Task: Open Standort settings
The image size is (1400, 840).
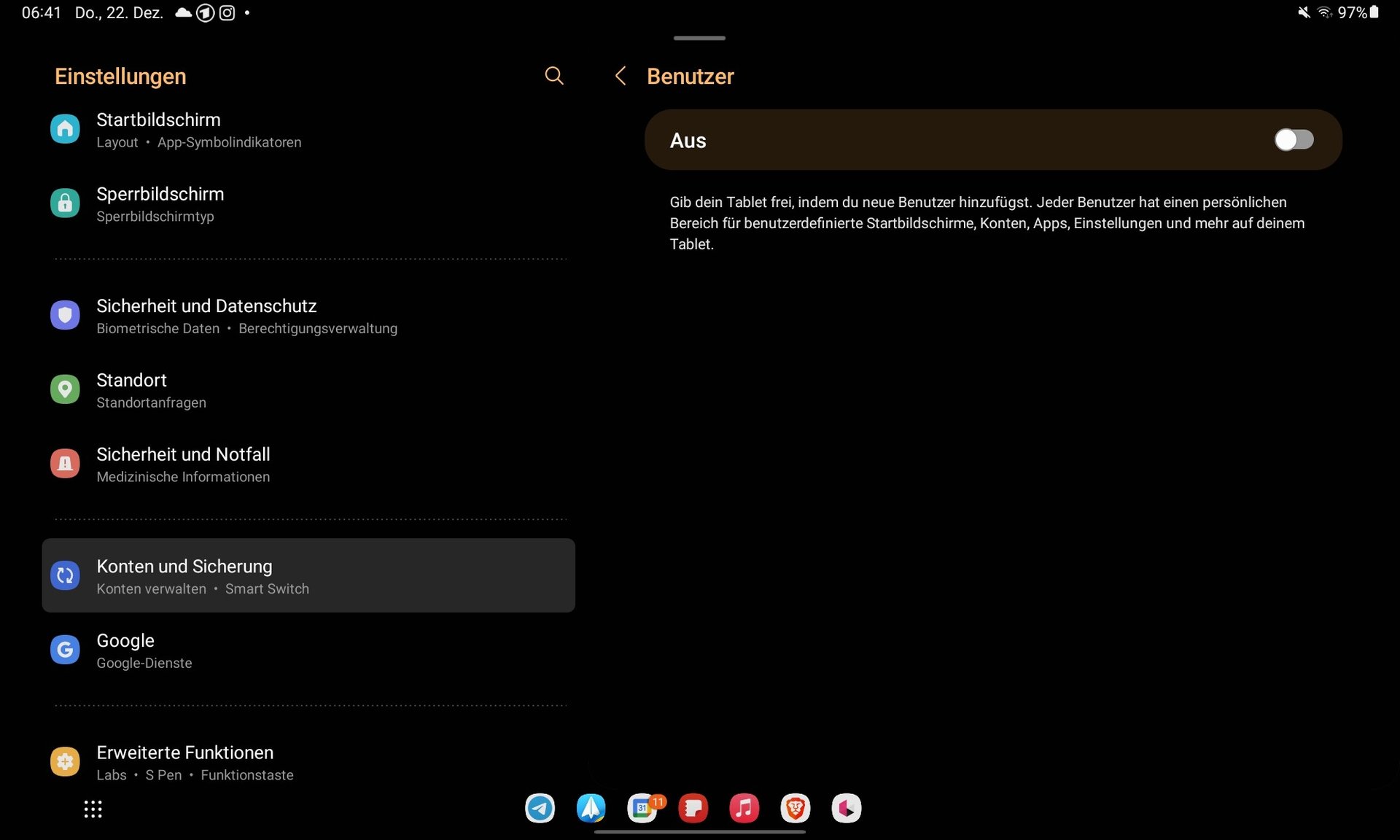Action: [x=131, y=389]
